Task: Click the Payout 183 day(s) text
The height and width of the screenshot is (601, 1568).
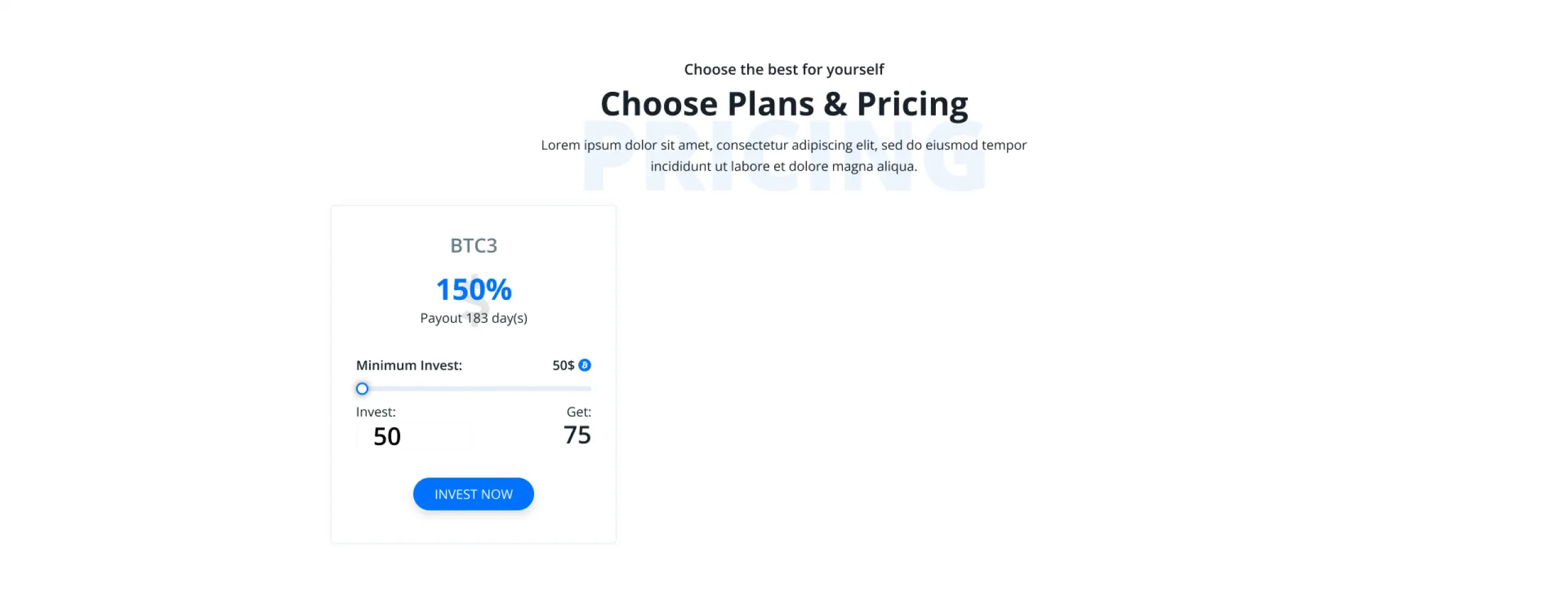Action: tap(473, 318)
